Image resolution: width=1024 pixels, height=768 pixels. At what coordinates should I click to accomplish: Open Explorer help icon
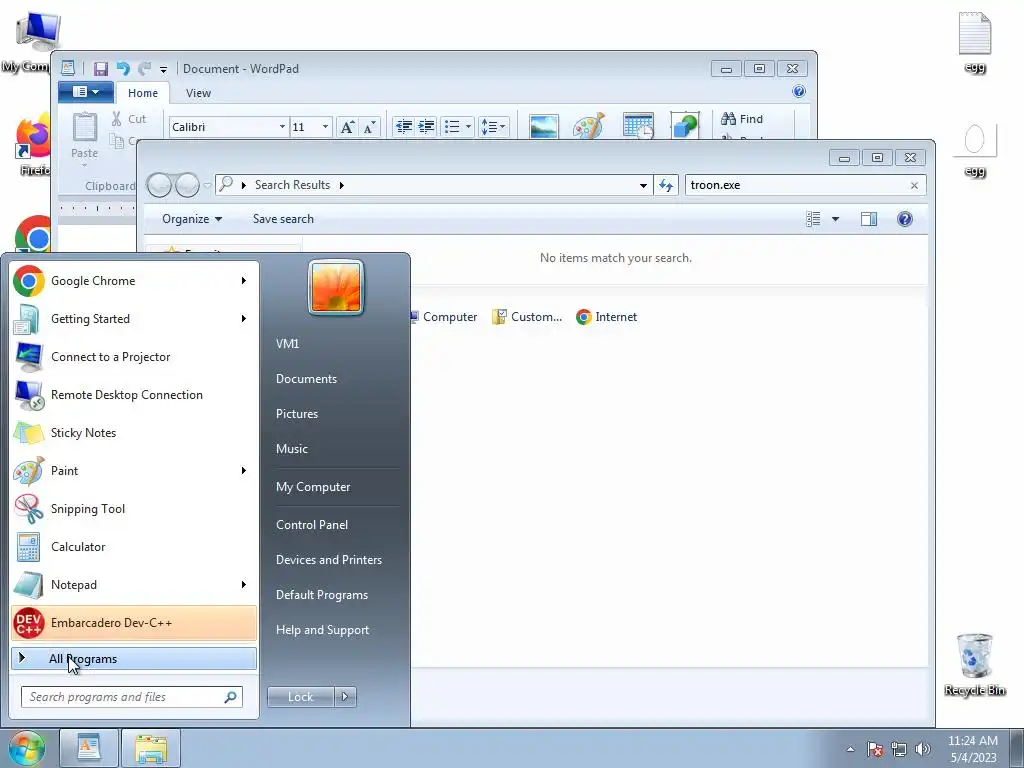click(x=904, y=219)
